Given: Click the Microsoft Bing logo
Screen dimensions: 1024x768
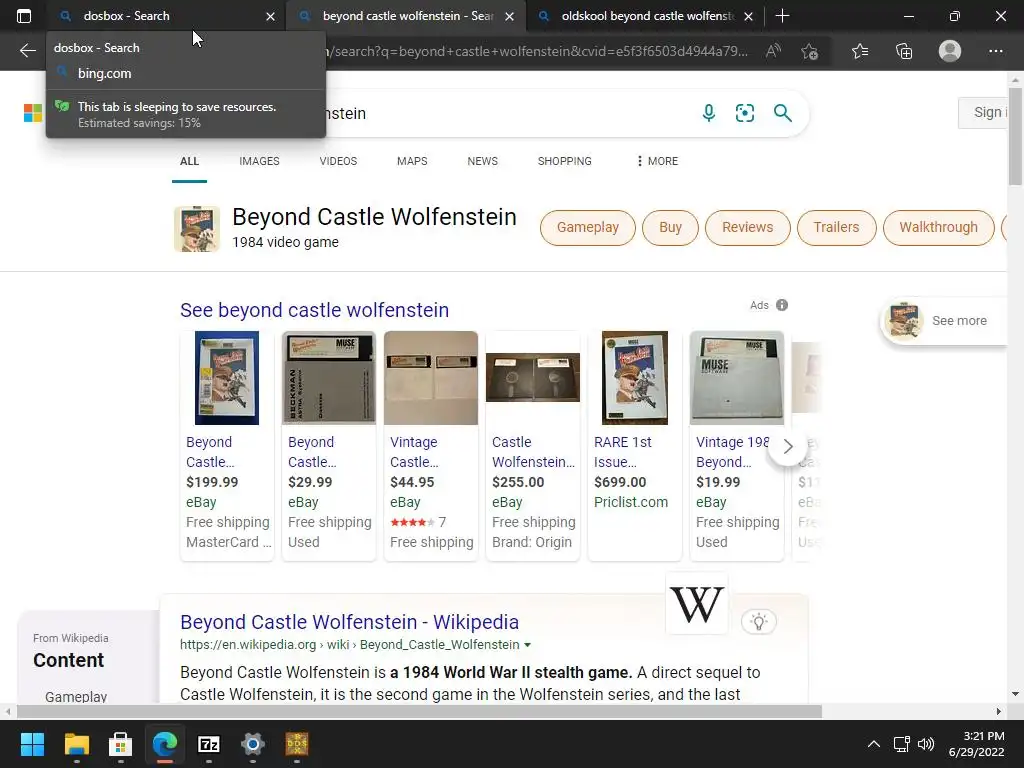Looking at the screenshot, I should click(33, 113).
